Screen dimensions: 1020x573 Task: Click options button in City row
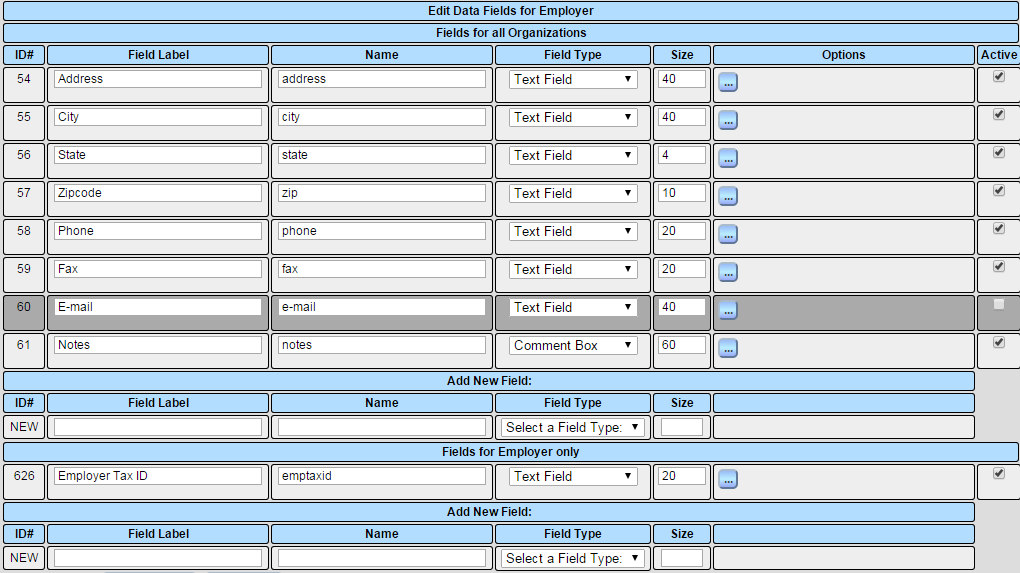[x=728, y=120]
